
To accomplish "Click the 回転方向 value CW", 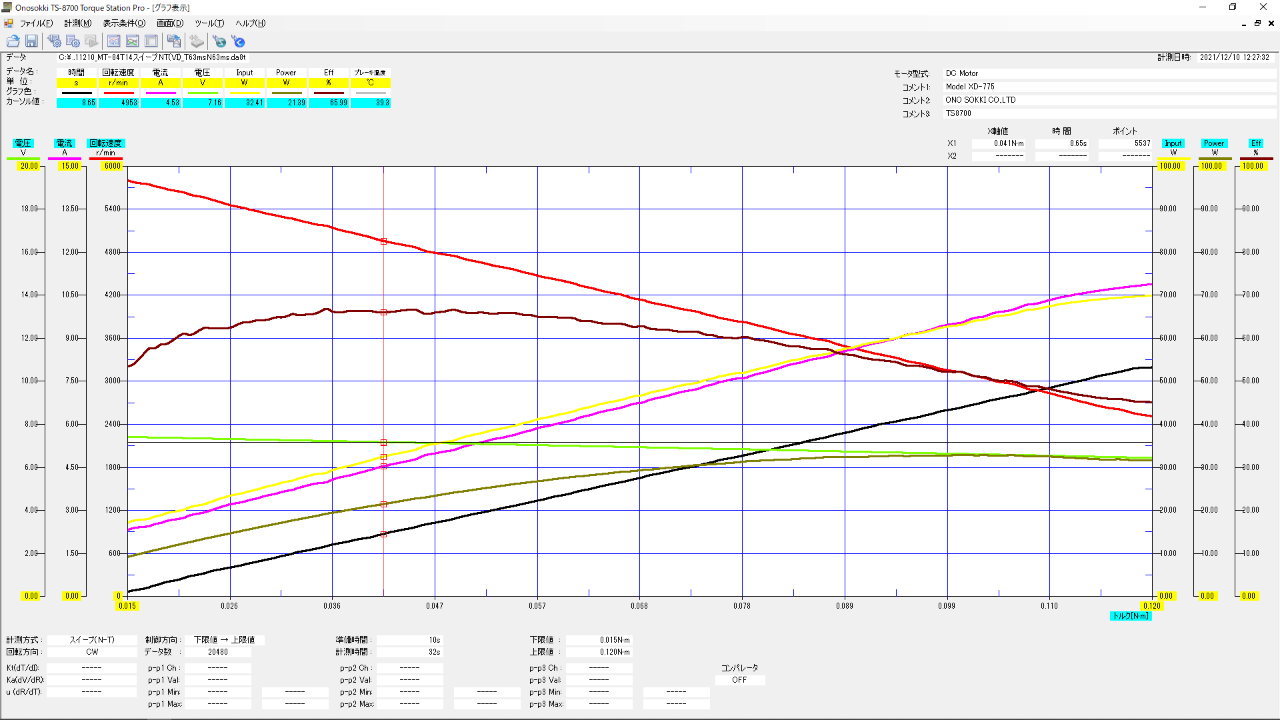I will [92, 651].
